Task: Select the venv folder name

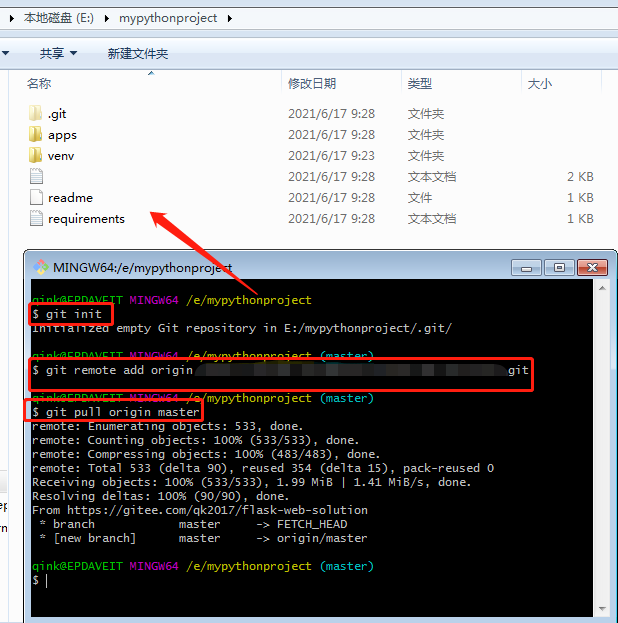Action: (x=61, y=156)
